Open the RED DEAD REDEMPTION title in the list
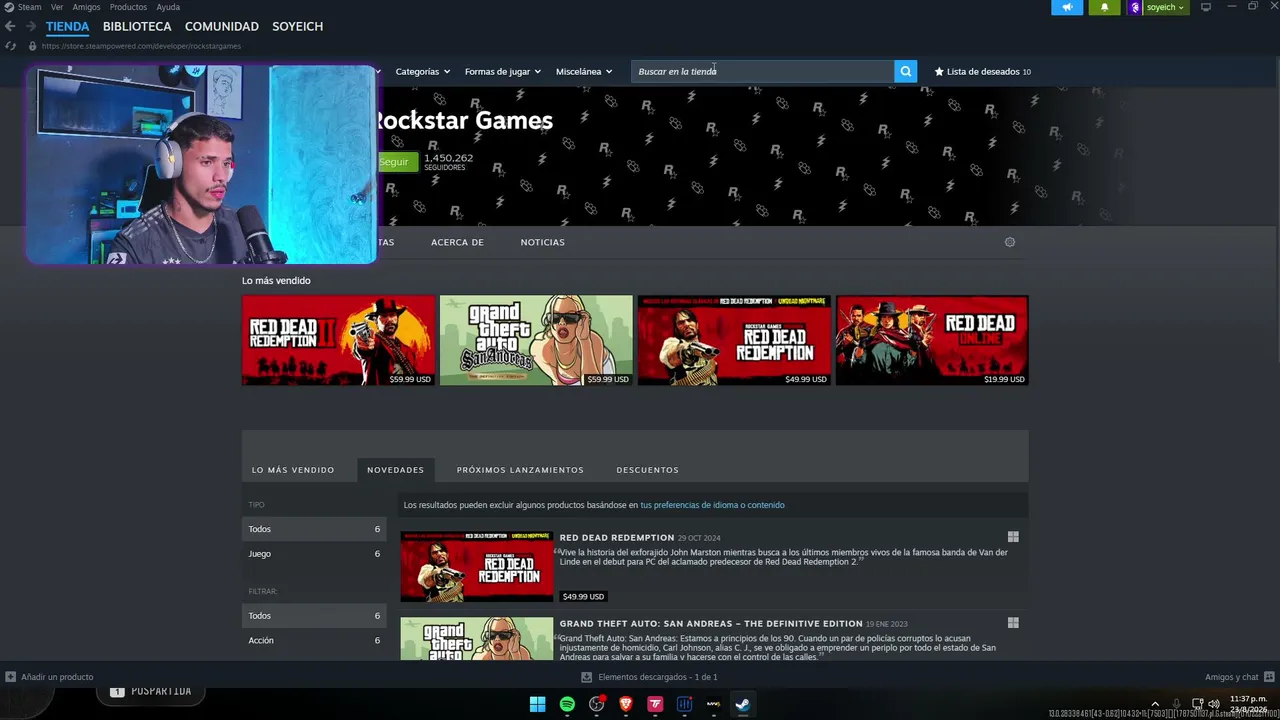Screen dimensions: 1280x720 click(x=616, y=538)
